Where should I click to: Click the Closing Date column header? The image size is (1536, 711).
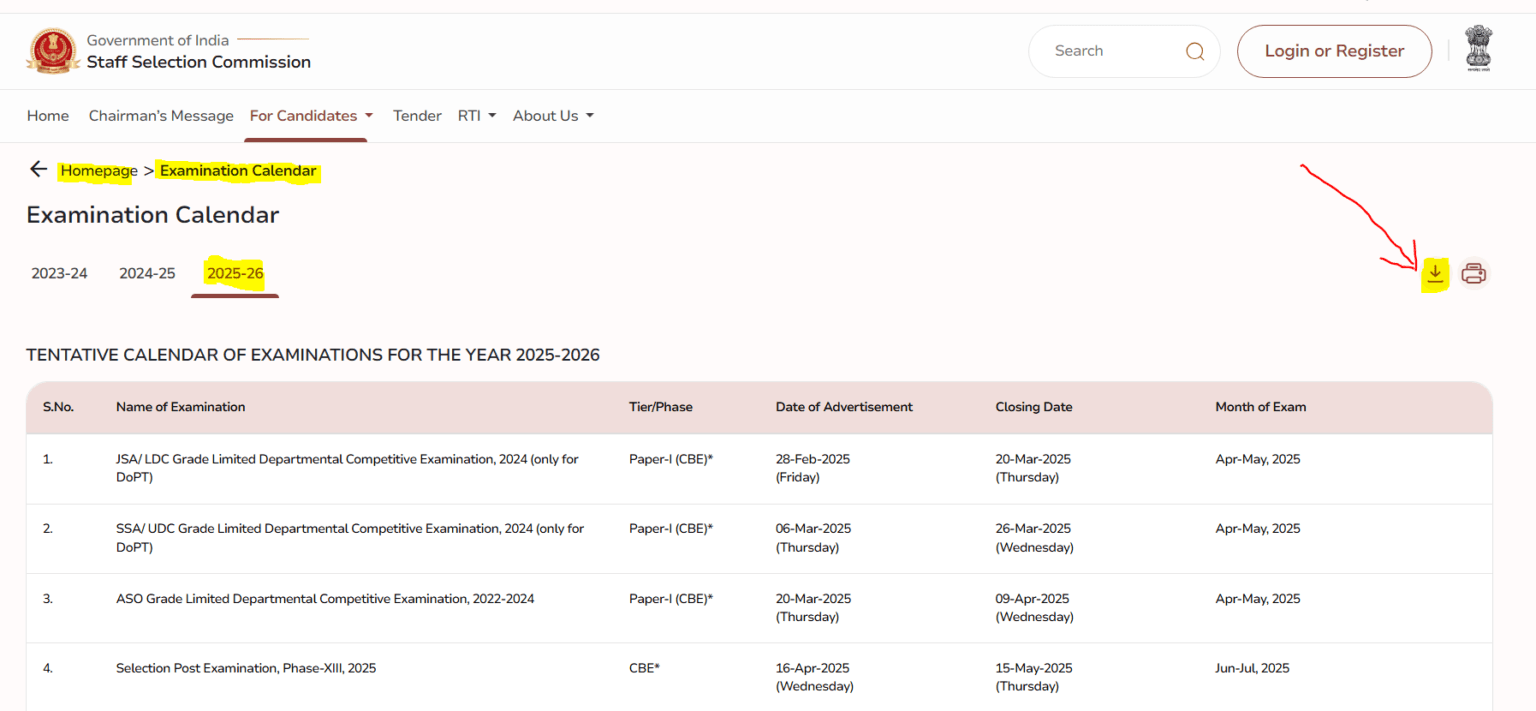(1034, 407)
